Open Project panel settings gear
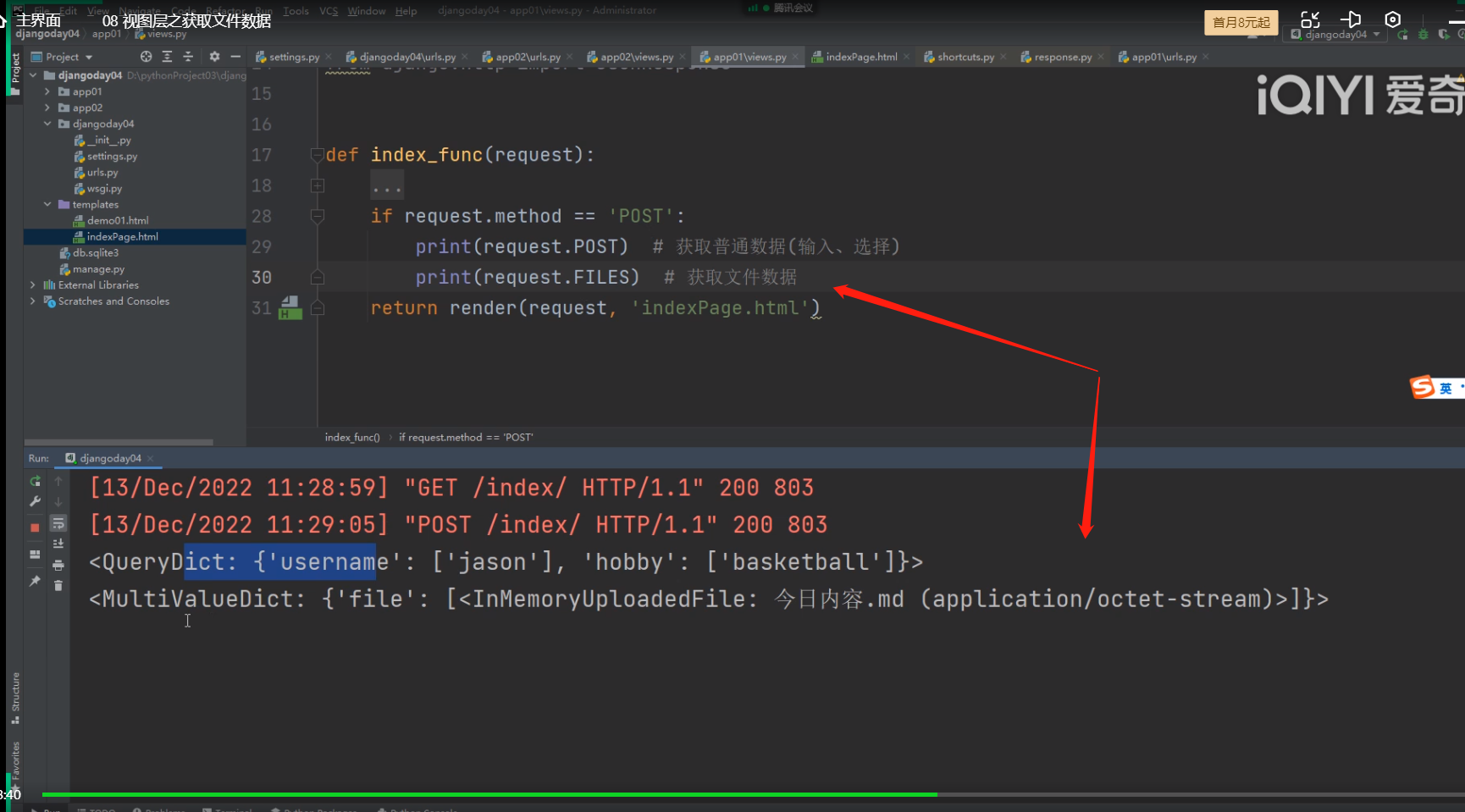This screenshot has width=1465, height=812. [x=214, y=57]
